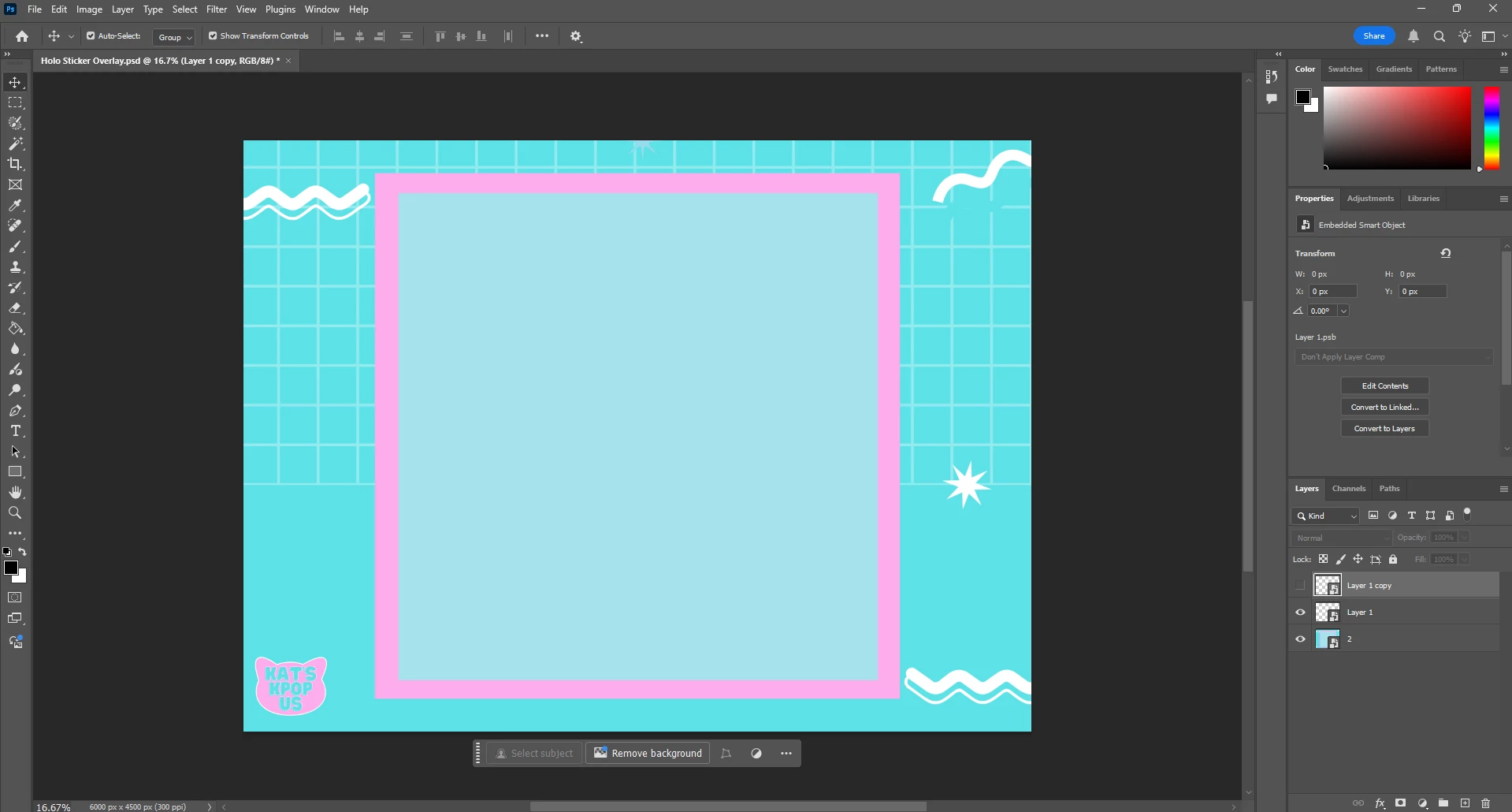Screen dimensions: 1512x812
Task: Hide layer 2 visibility eye
Action: (x=1300, y=639)
